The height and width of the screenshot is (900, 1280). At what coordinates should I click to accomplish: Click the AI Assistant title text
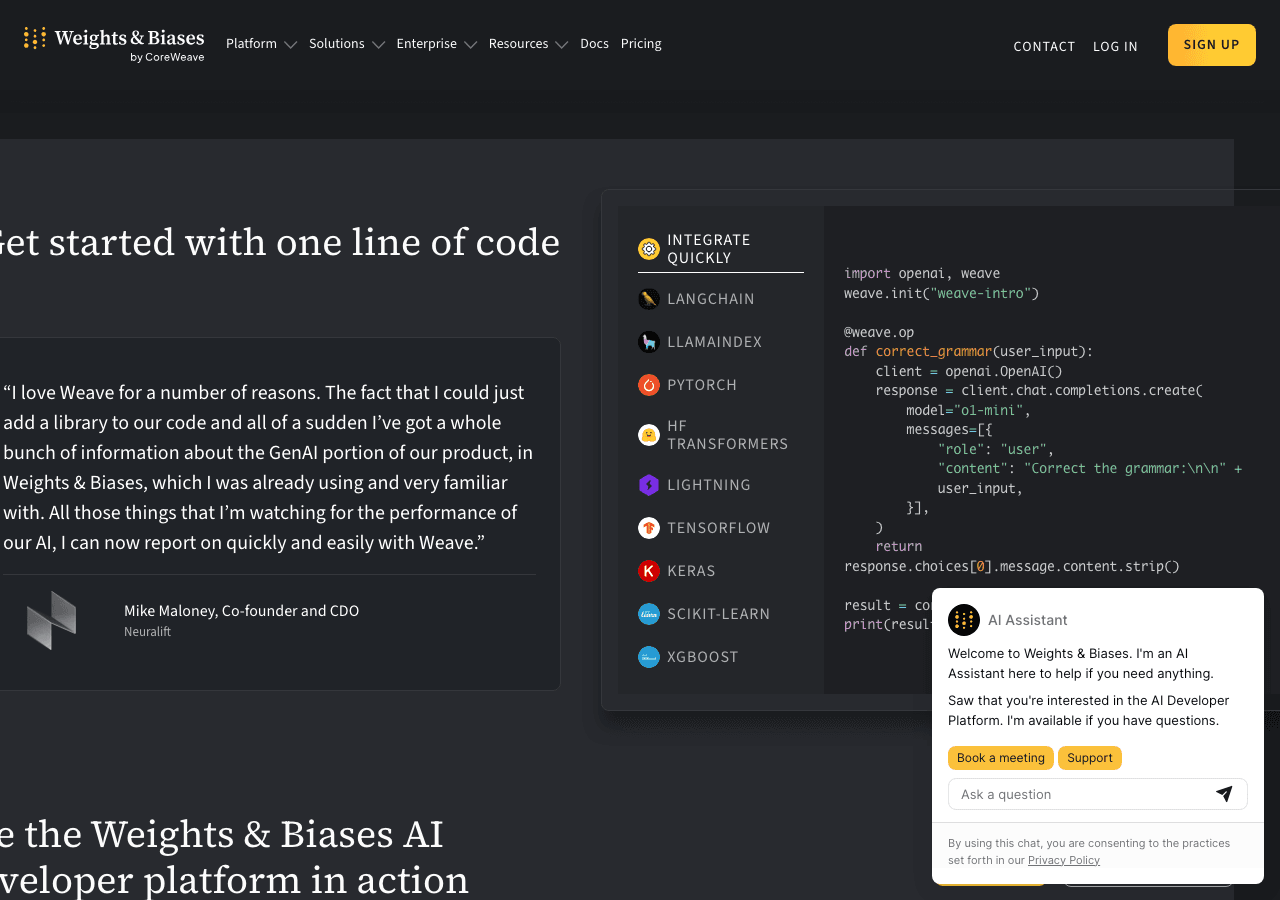pos(1028,620)
